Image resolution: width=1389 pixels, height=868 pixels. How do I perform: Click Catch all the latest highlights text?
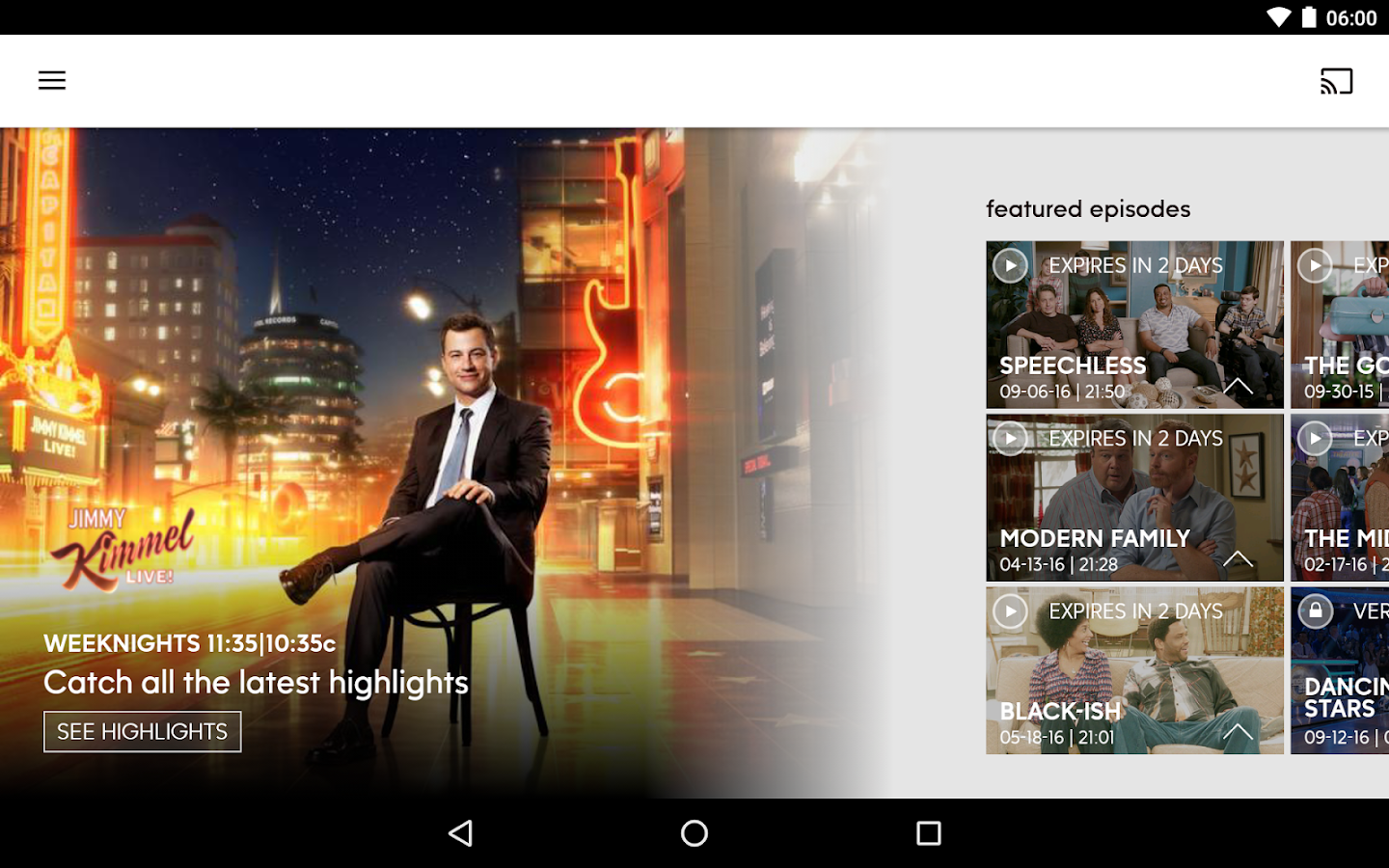point(256,683)
